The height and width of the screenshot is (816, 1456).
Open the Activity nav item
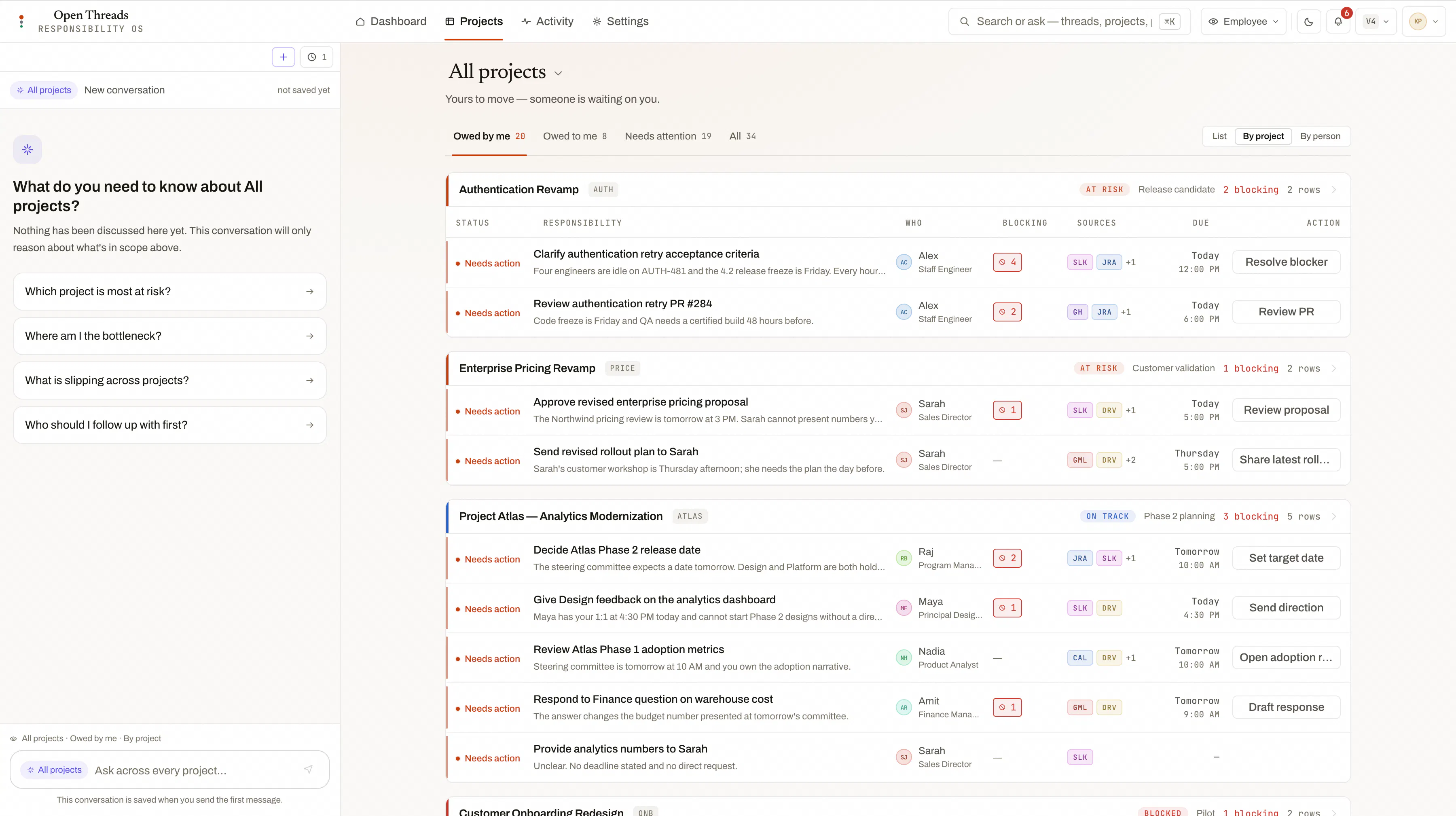[x=547, y=21]
